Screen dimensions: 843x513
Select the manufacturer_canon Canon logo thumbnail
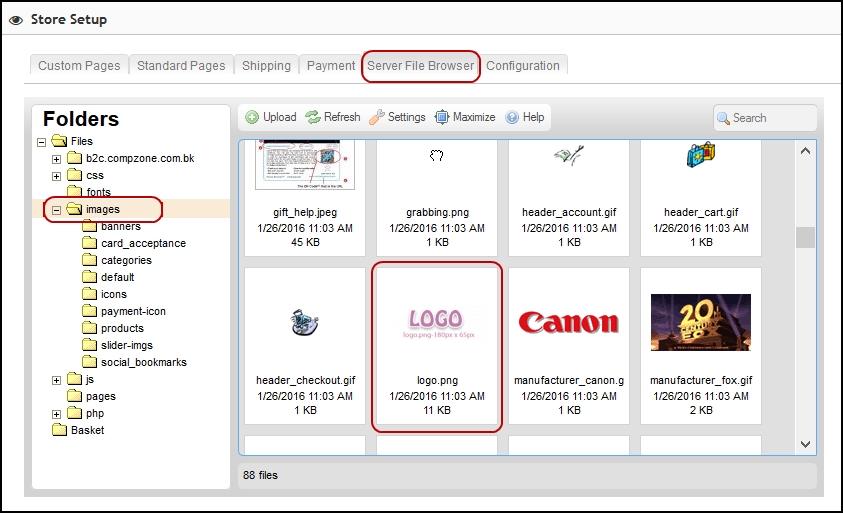(569, 323)
